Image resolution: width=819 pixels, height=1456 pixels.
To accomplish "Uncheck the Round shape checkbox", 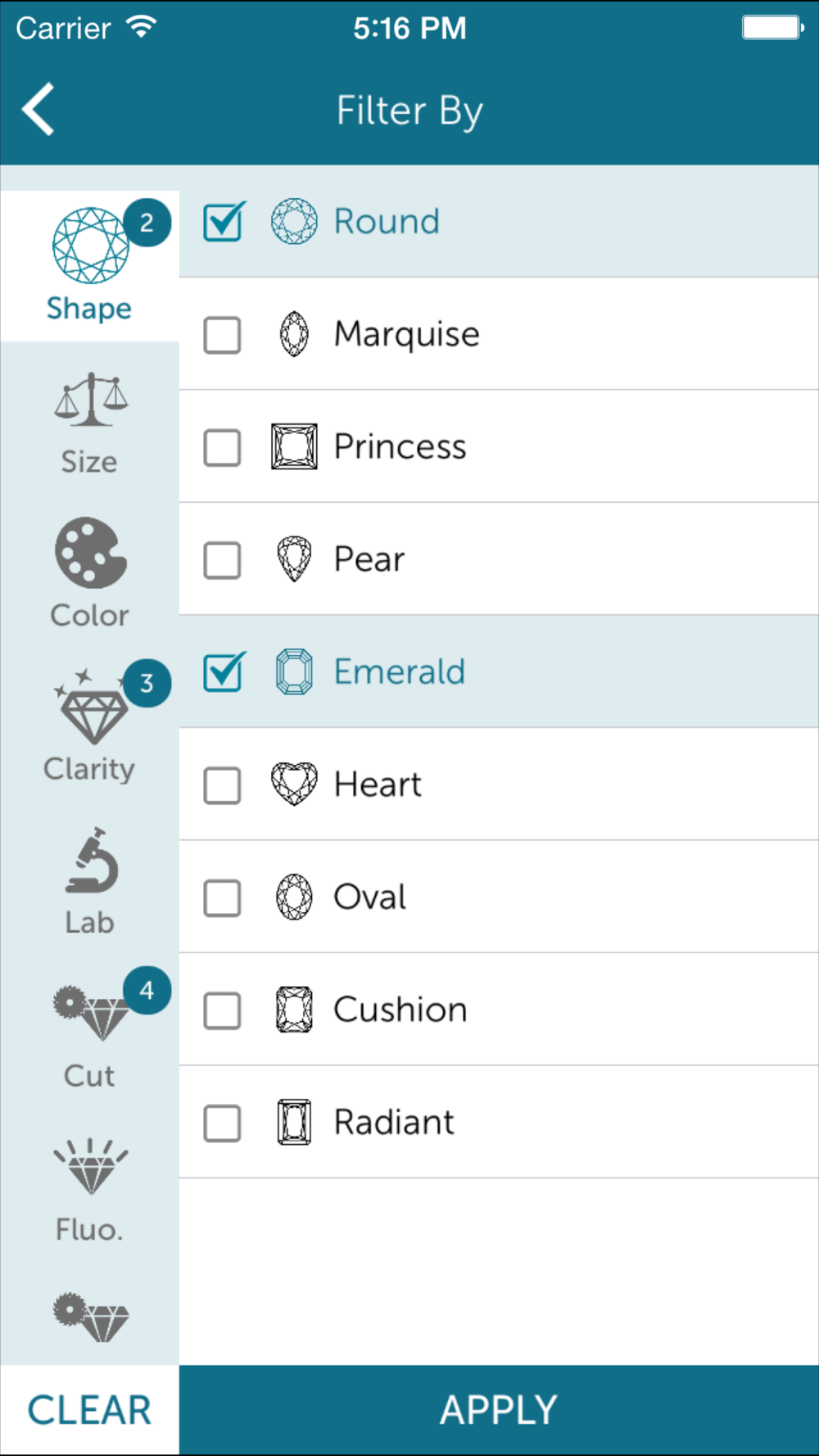I will point(223,222).
